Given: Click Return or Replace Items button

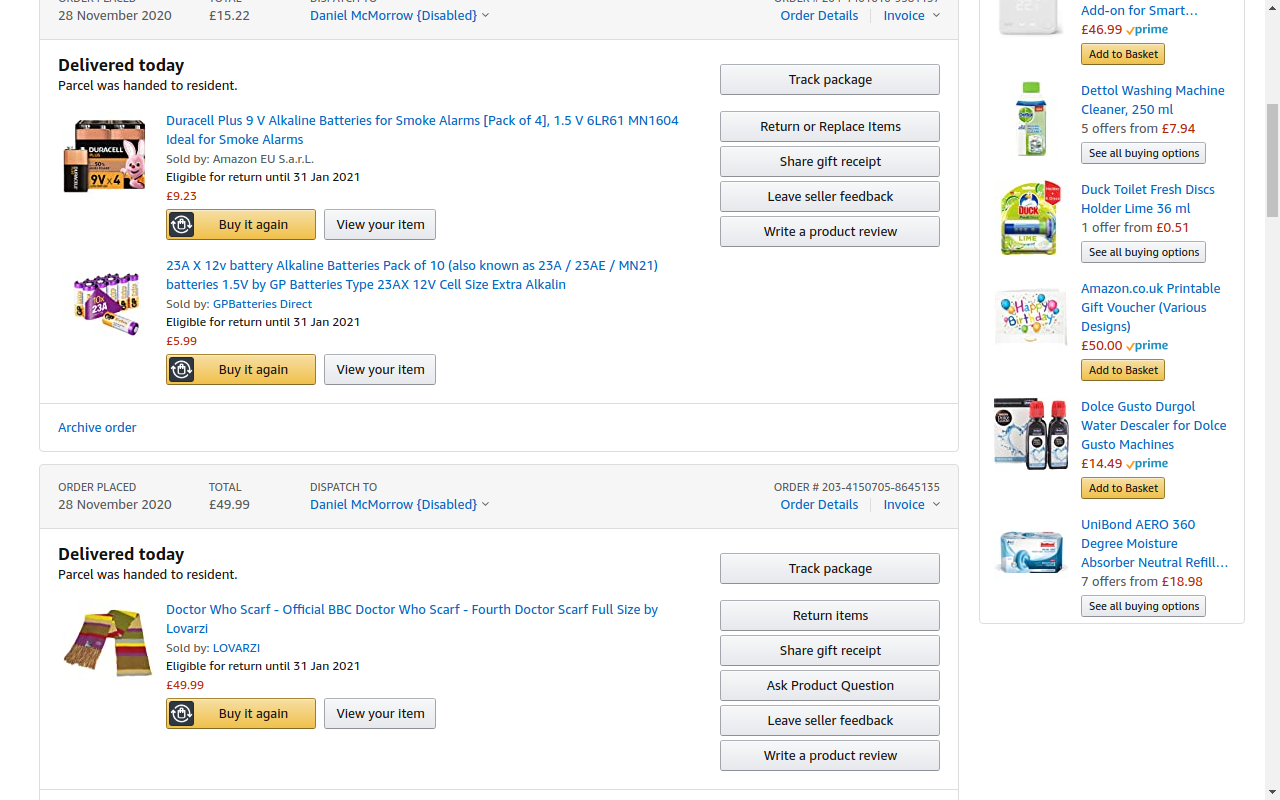Looking at the screenshot, I should [x=830, y=127].
